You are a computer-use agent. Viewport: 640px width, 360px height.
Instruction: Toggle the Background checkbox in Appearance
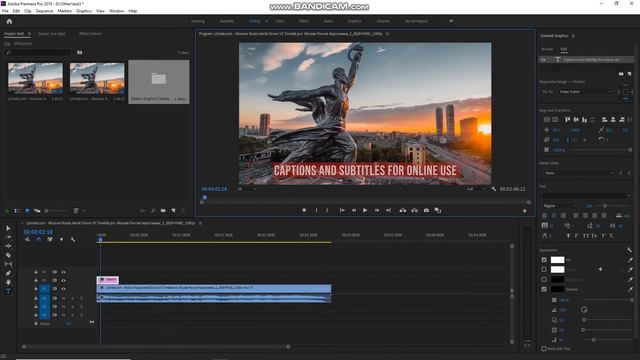click(x=544, y=280)
